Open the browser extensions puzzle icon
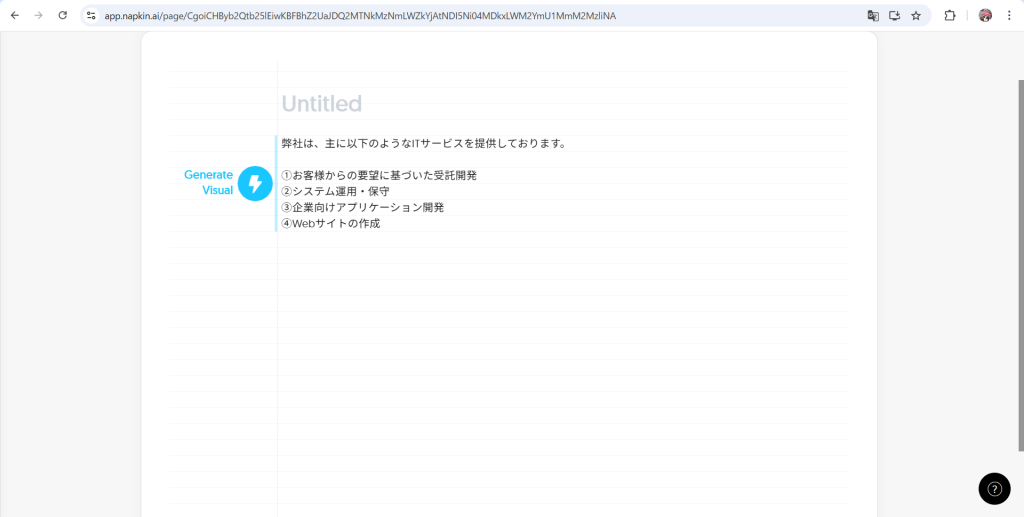1024x517 pixels. [950, 16]
